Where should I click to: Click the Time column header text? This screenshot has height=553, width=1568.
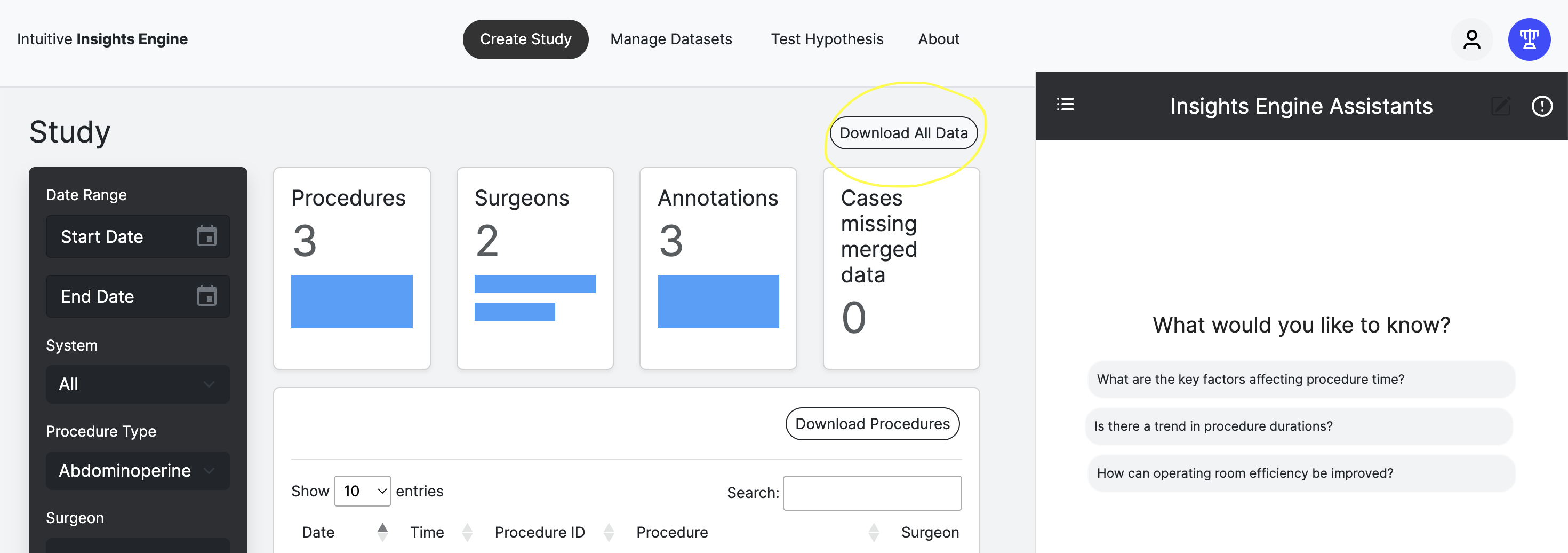click(427, 532)
